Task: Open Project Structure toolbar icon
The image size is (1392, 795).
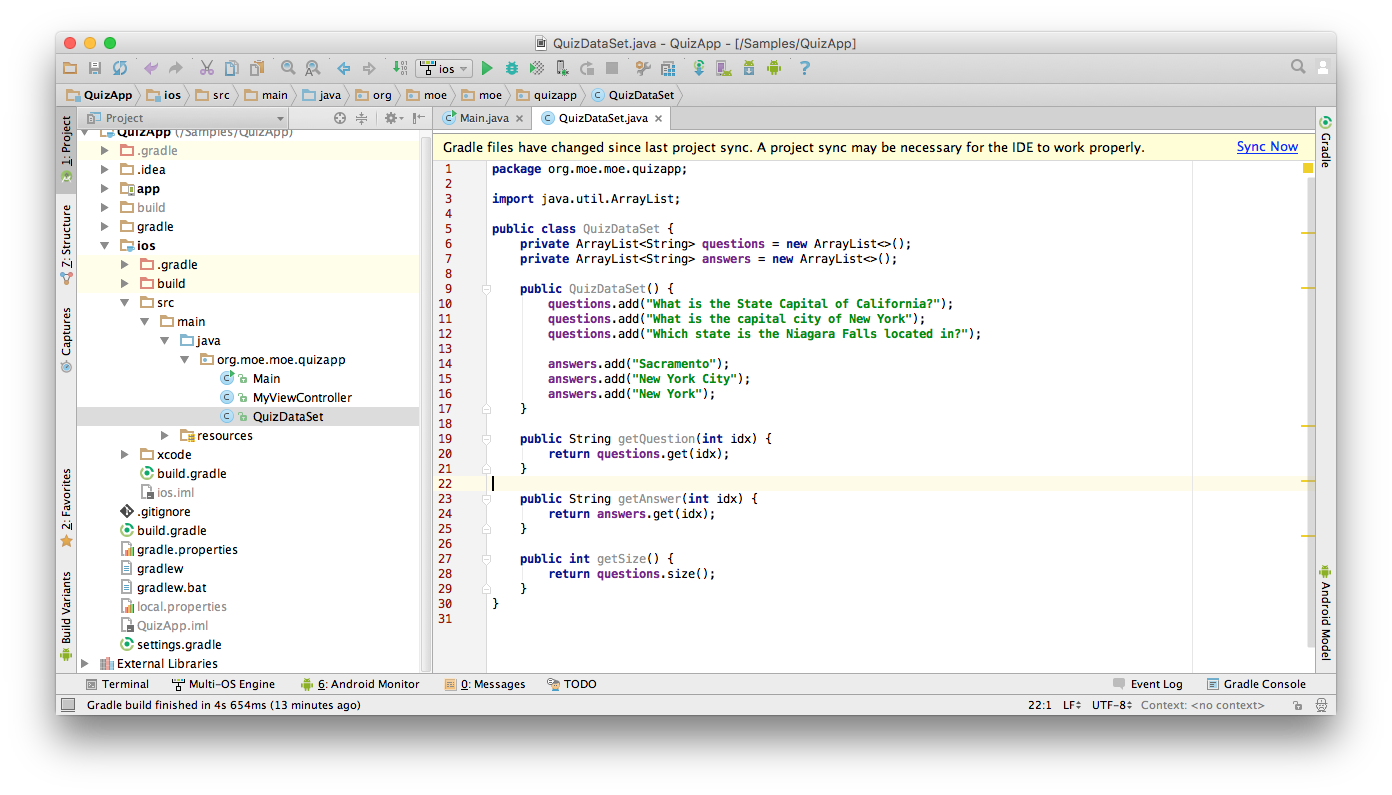Action: point(668,68)
